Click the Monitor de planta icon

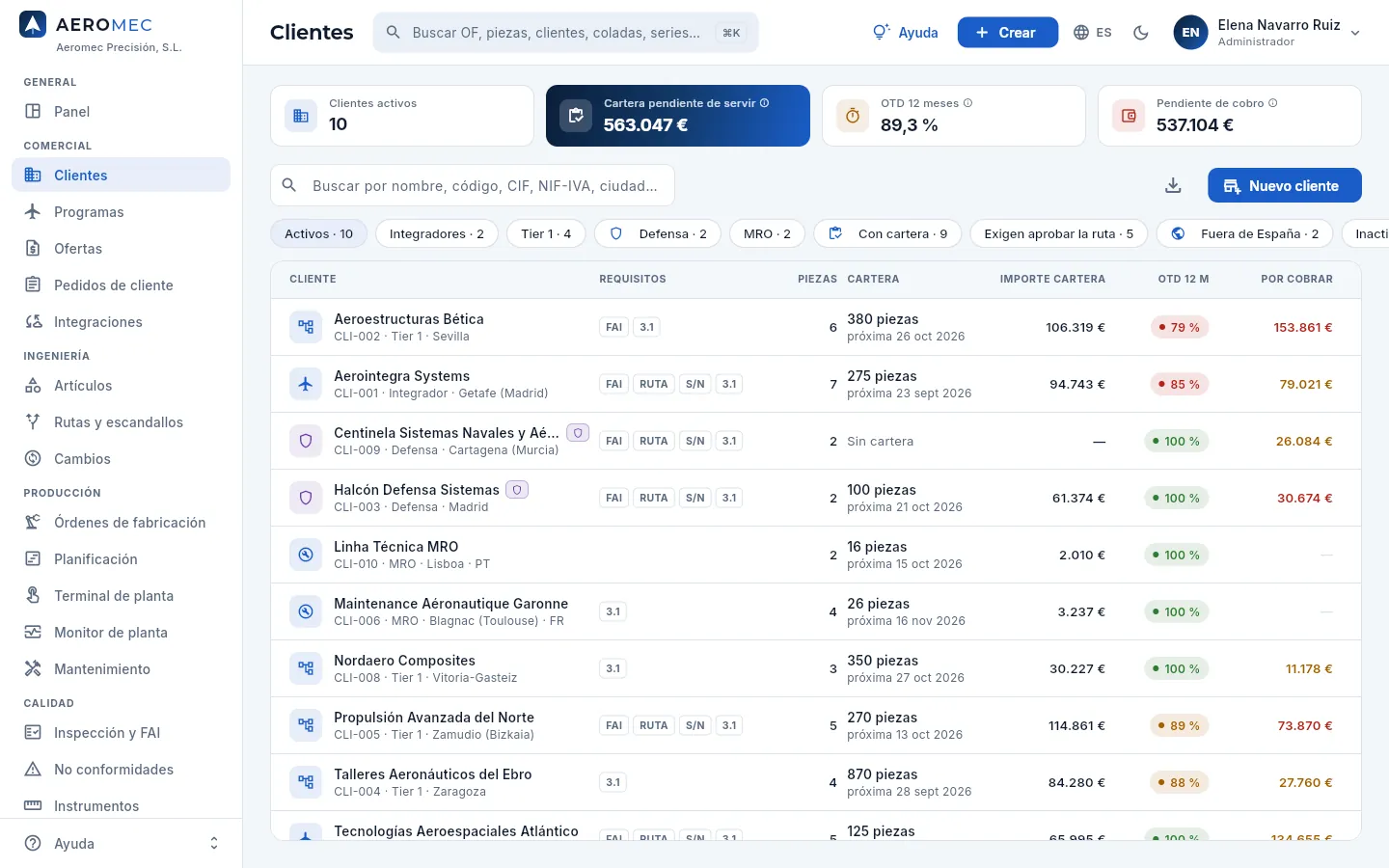pos(33,633)
